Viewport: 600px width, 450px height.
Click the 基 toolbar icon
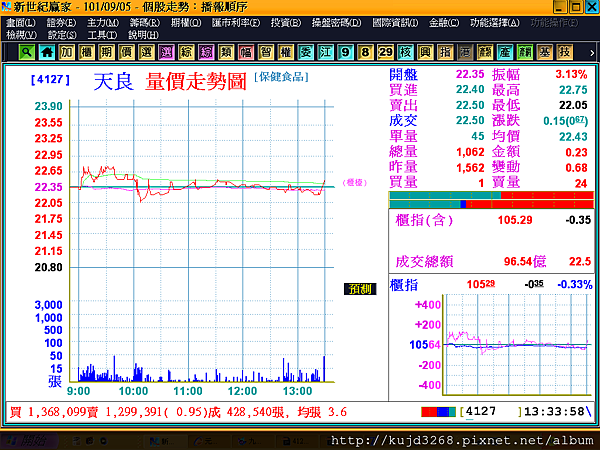tap(544, 52)
